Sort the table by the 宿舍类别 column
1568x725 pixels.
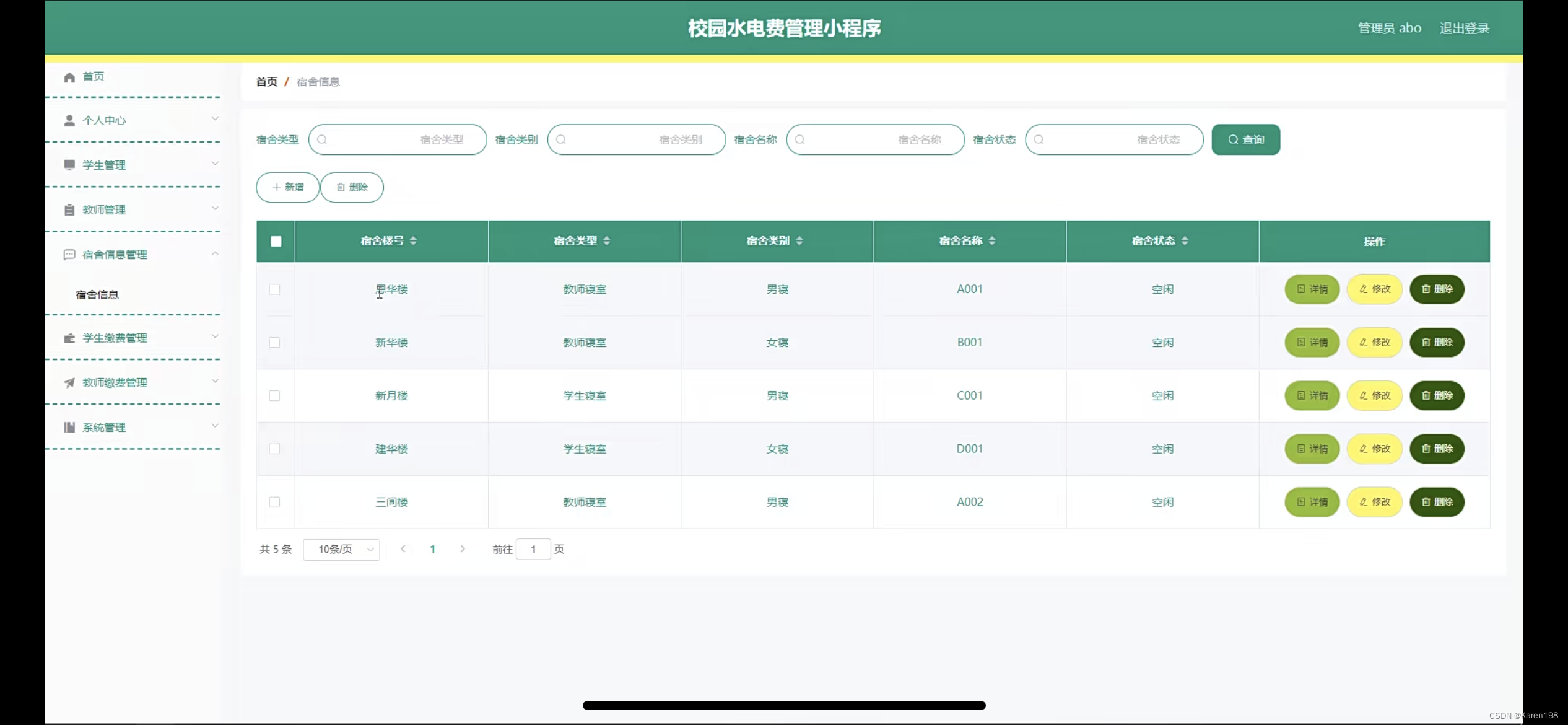pos(799,241)
